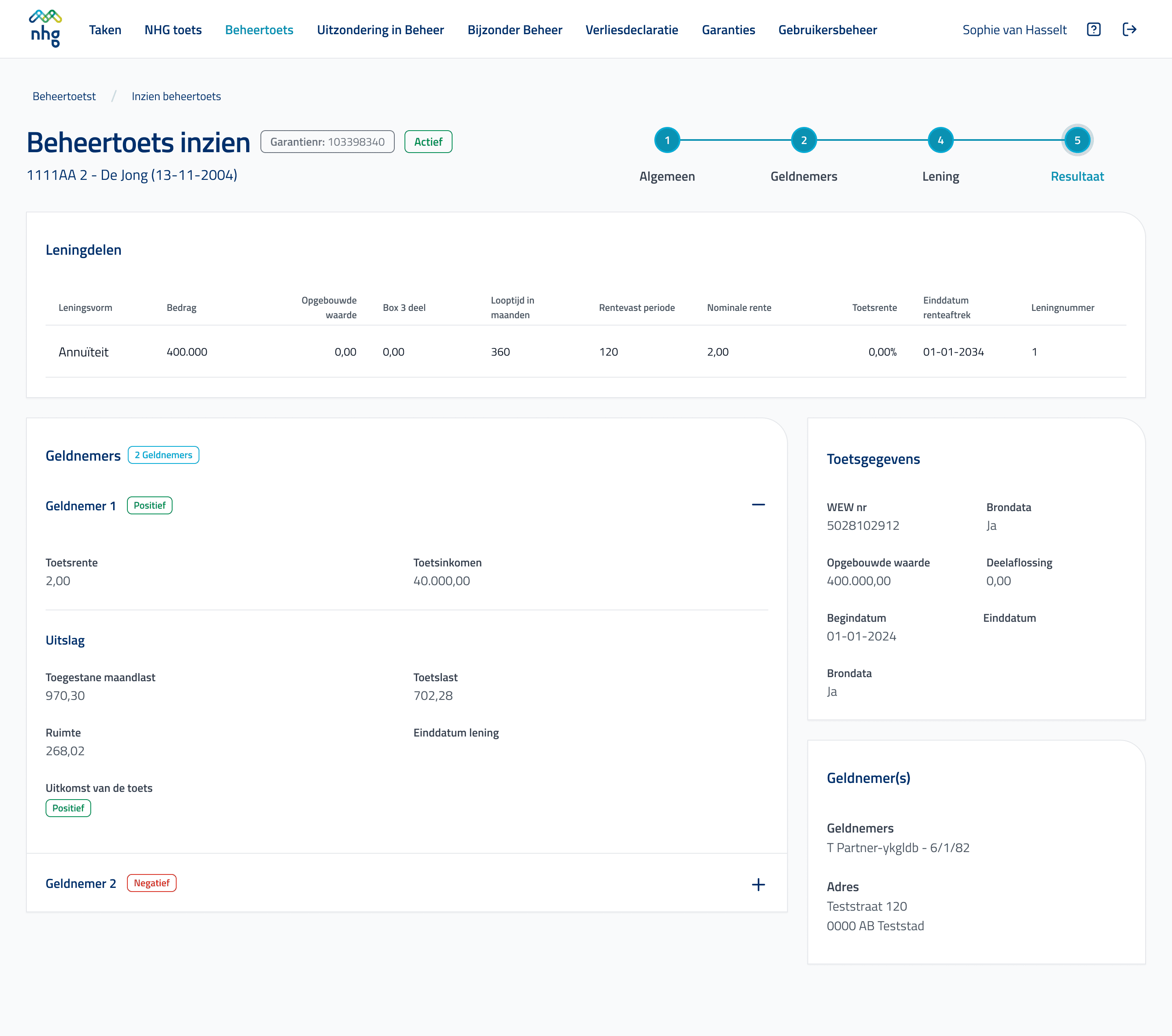The height and width of the screenshot is (1036, 1172).
Task: Click the NHG logo
Action: coord(45,28)
